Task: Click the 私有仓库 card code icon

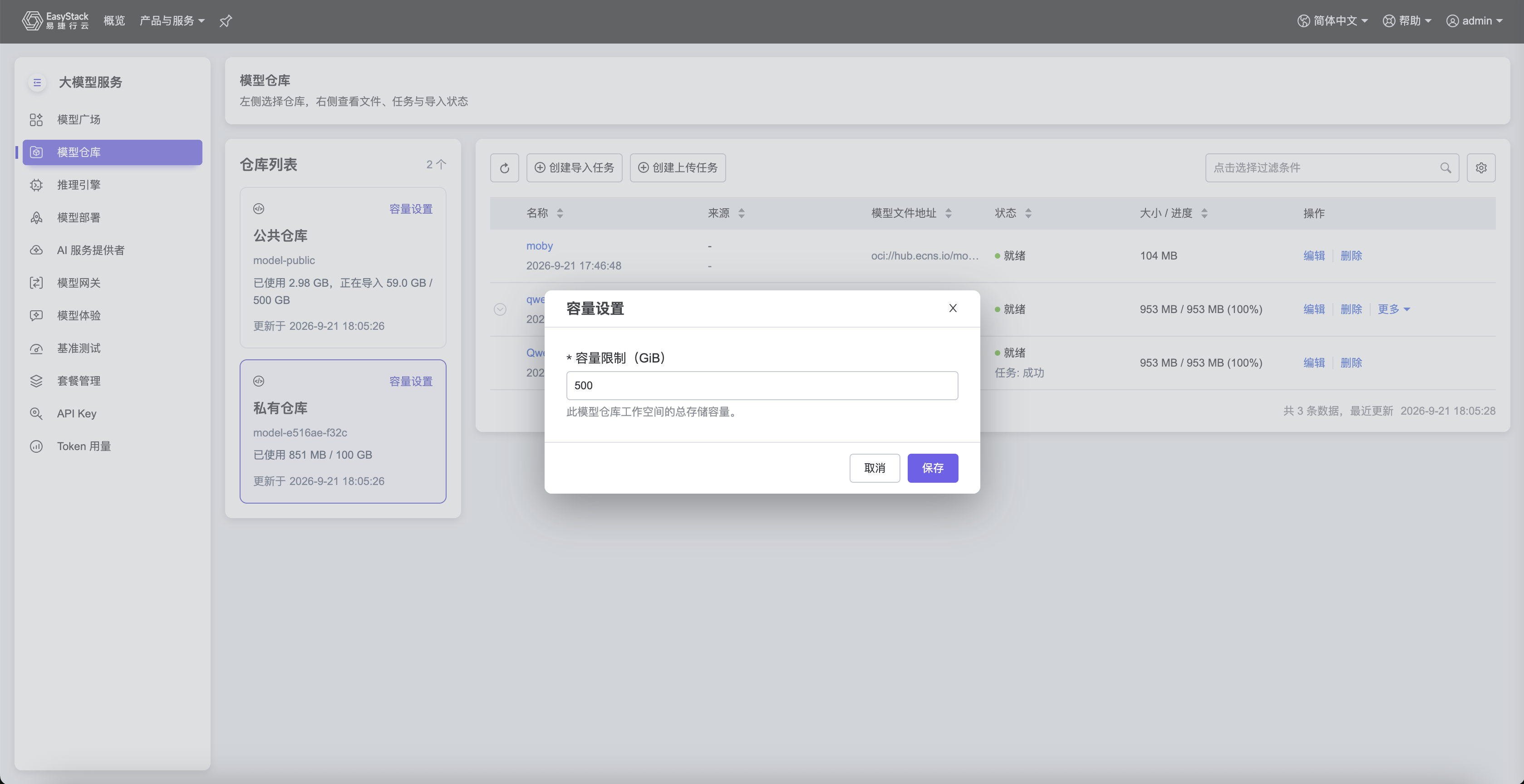Action: tap(259, 382)
